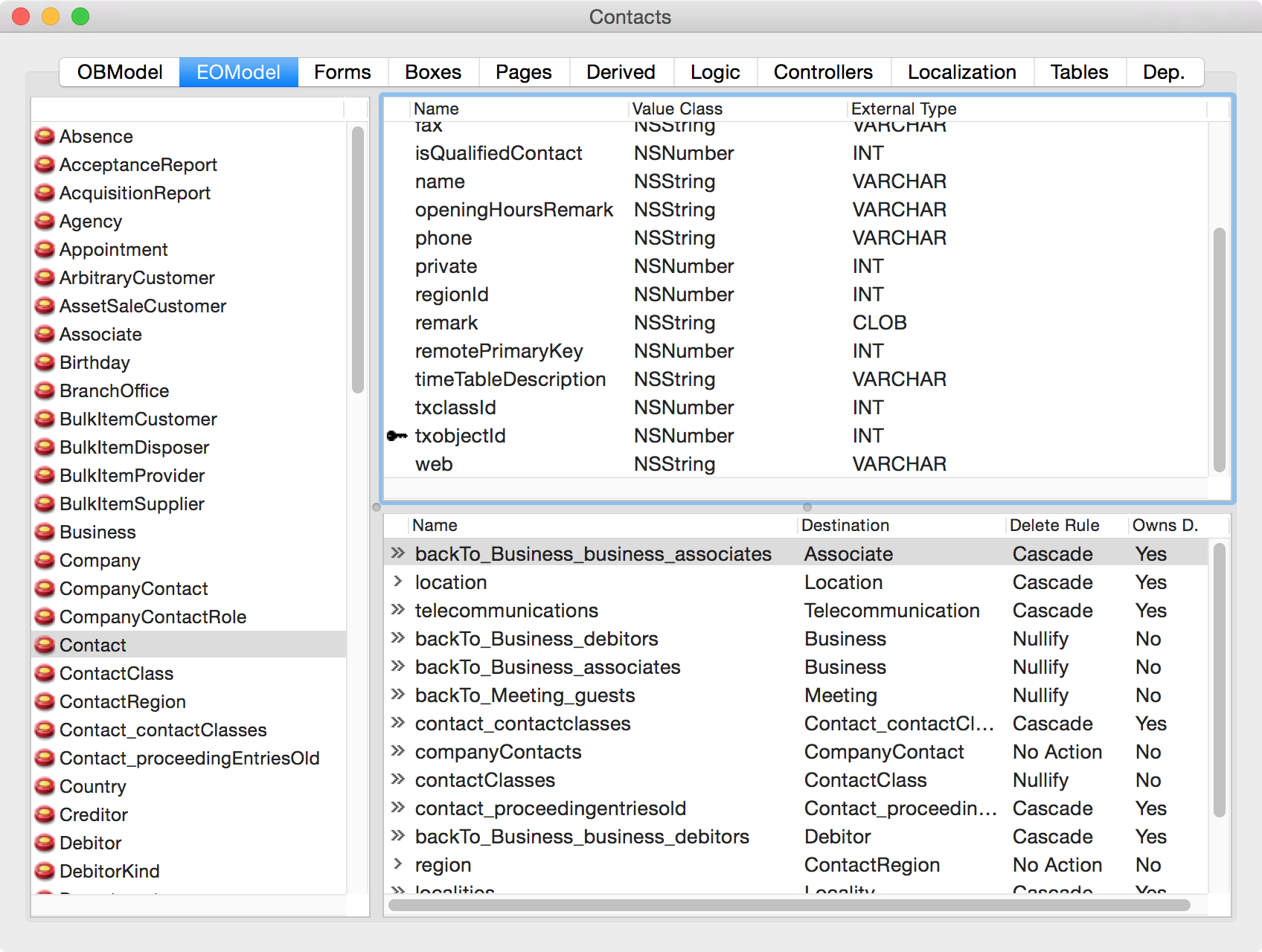Click the to-one arrow beside location relationship
1262x952 pixels.
(398, 582)
